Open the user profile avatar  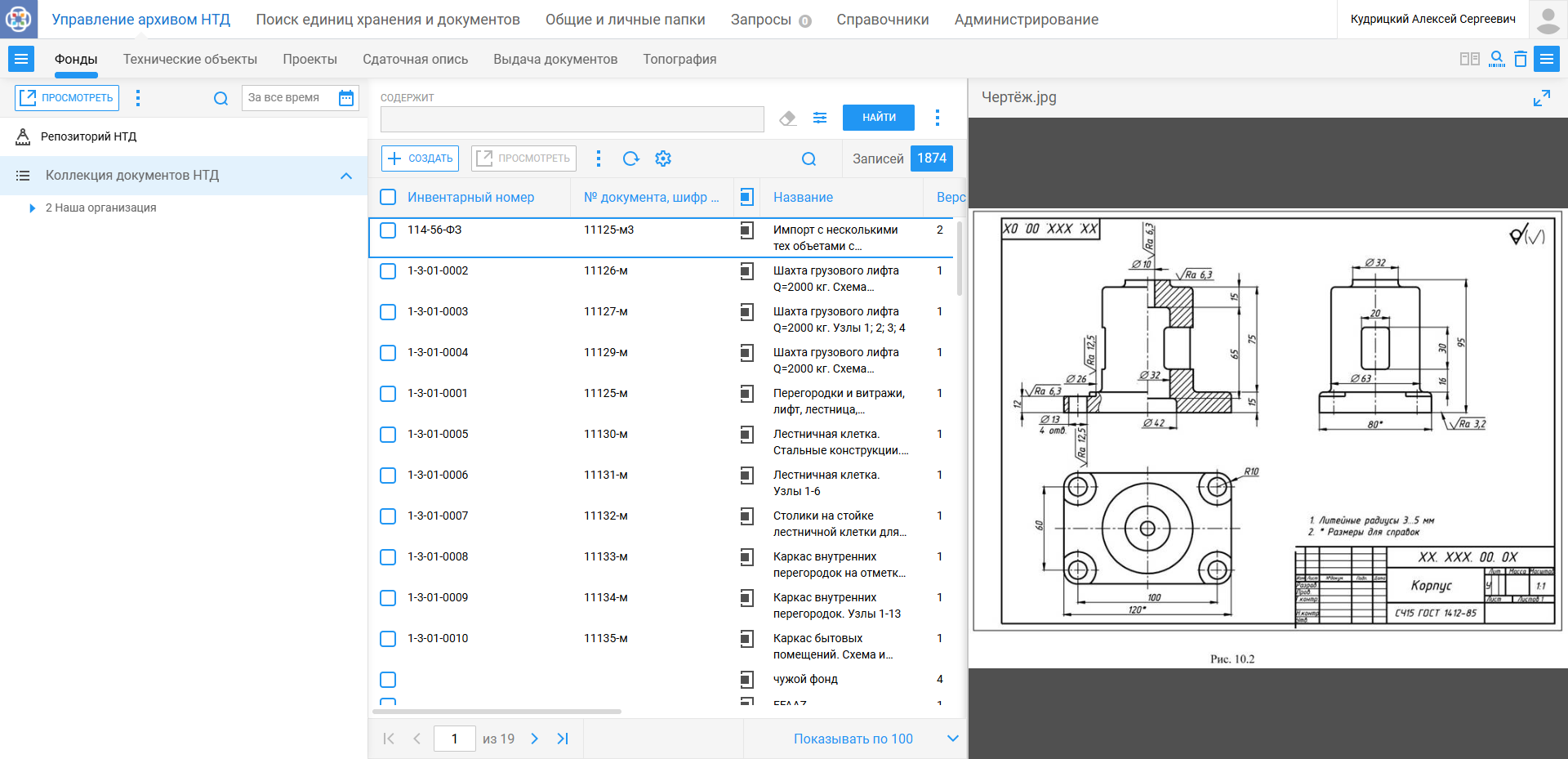(1548, 20)
